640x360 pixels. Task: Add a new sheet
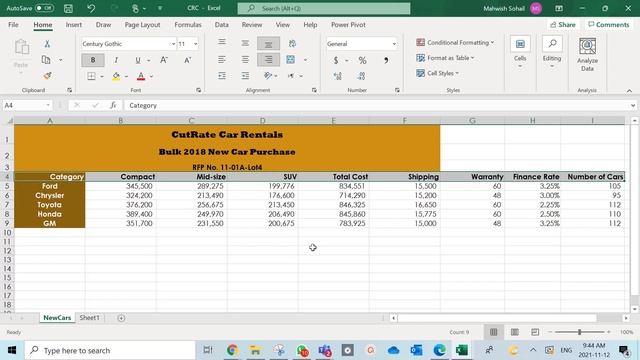coord(121,318)
